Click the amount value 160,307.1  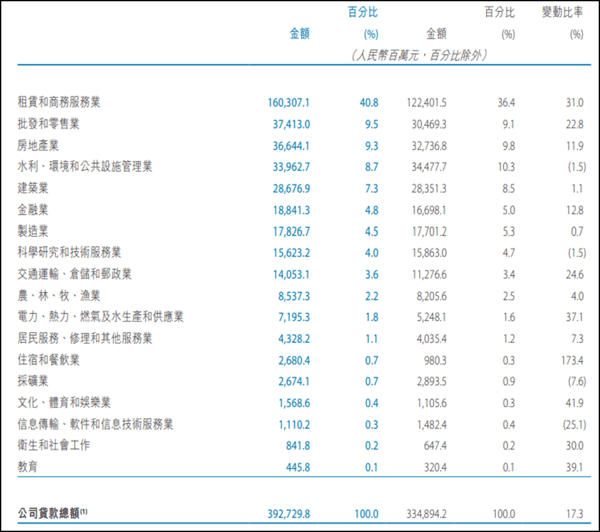(x=289, y=102)
